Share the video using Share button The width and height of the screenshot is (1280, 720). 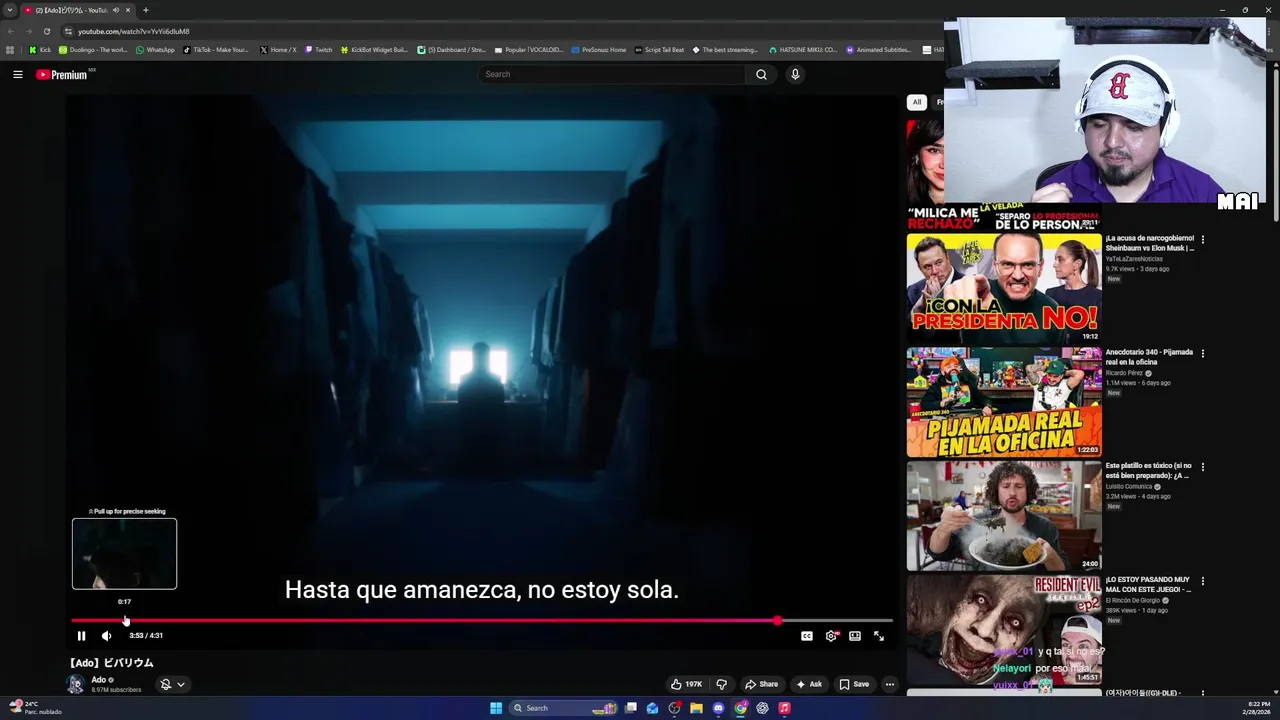pyautogui.click(x=762, y=684)
